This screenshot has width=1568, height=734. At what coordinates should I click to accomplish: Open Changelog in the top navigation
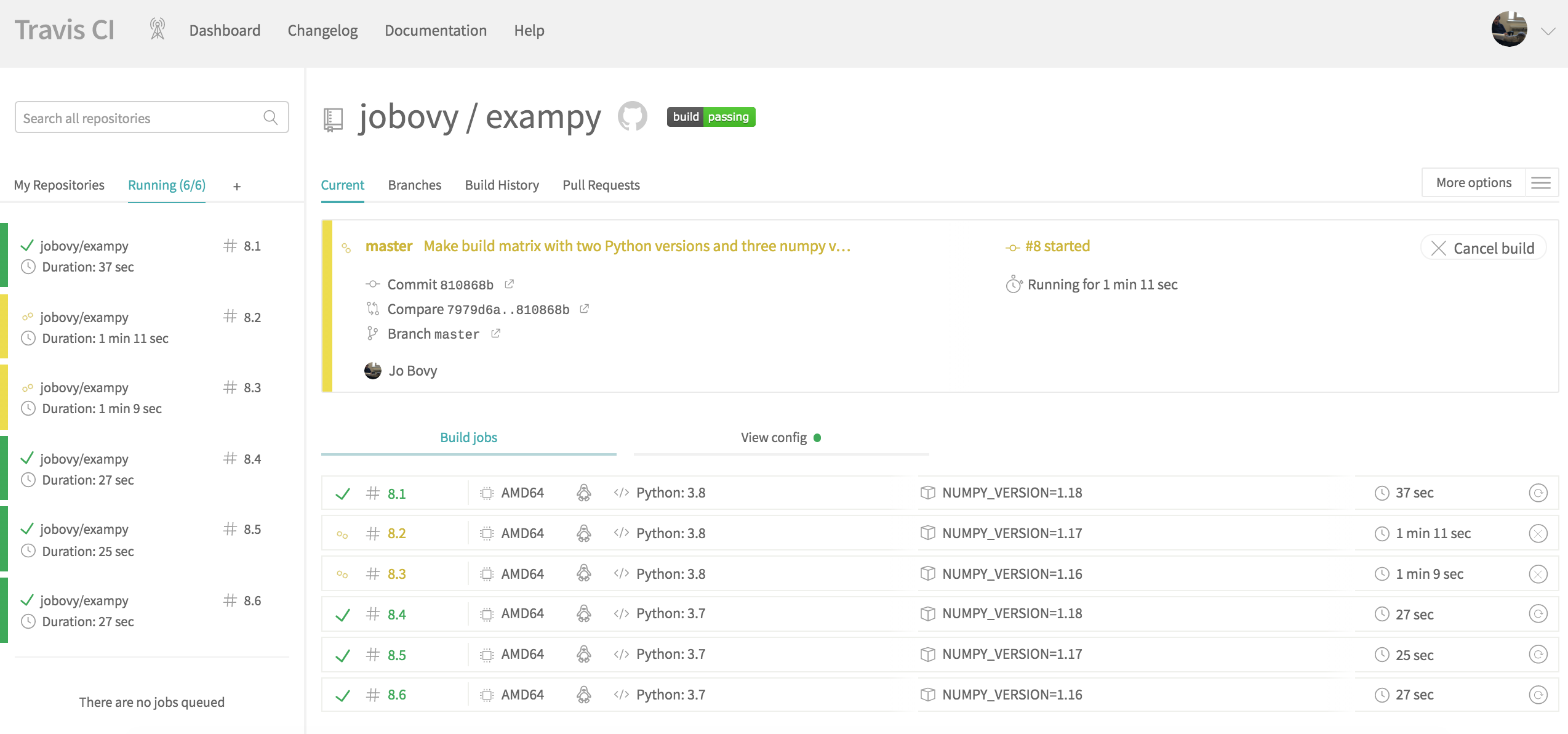(x=322, y=30)
